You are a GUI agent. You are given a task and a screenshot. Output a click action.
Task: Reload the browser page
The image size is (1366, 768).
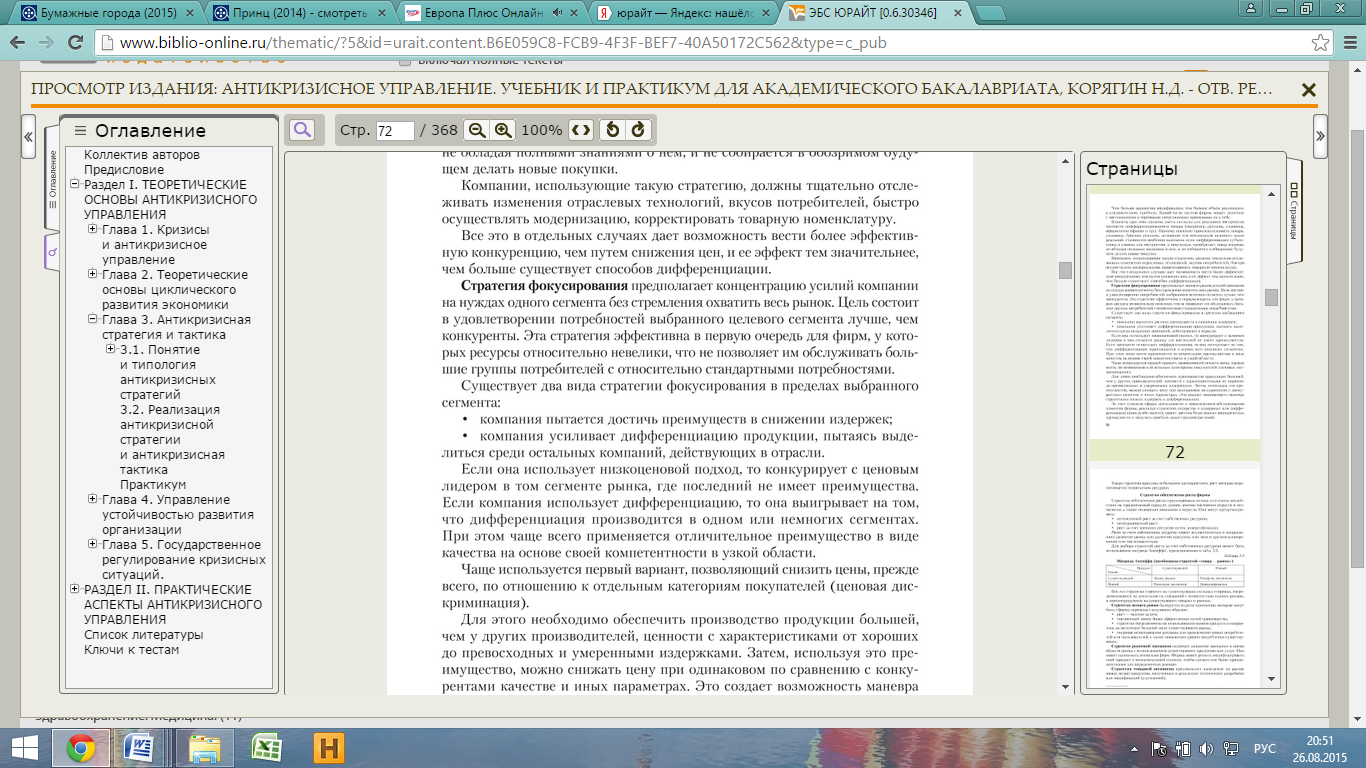pos(77,44)
